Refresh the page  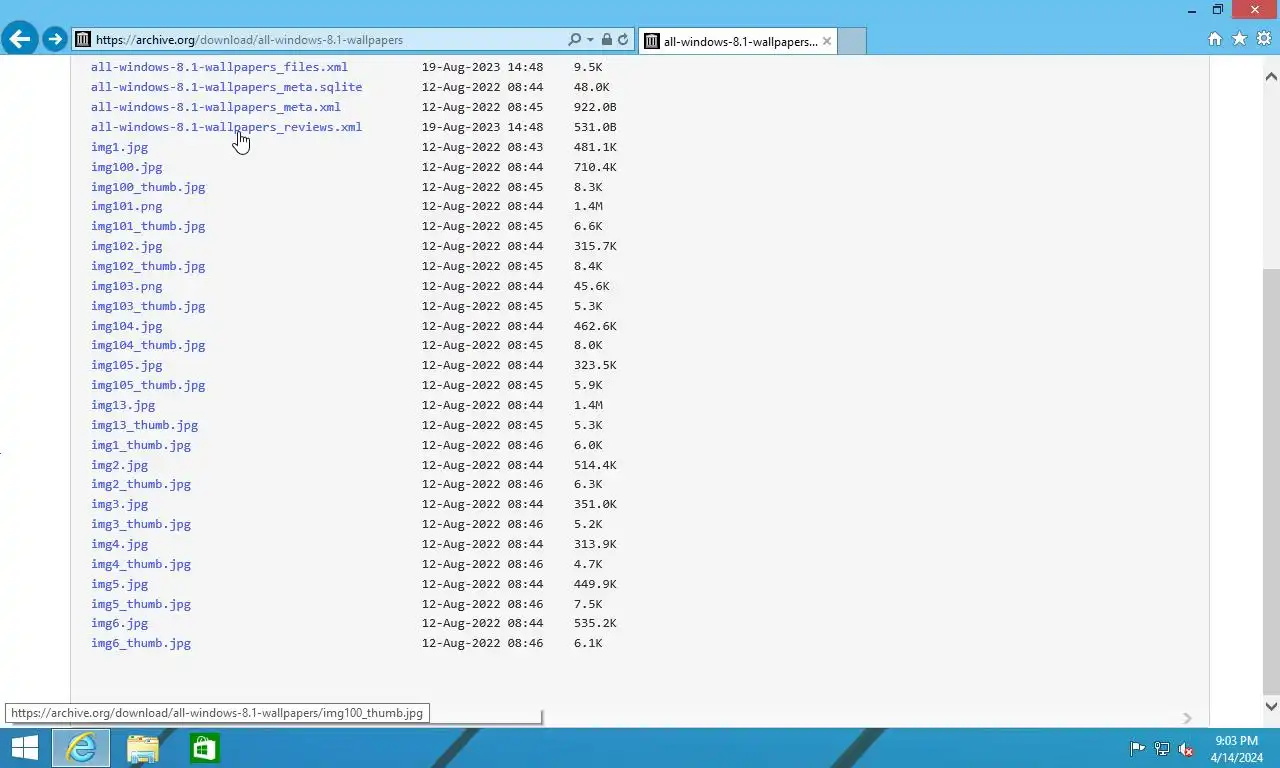click(x=623, y=40)
